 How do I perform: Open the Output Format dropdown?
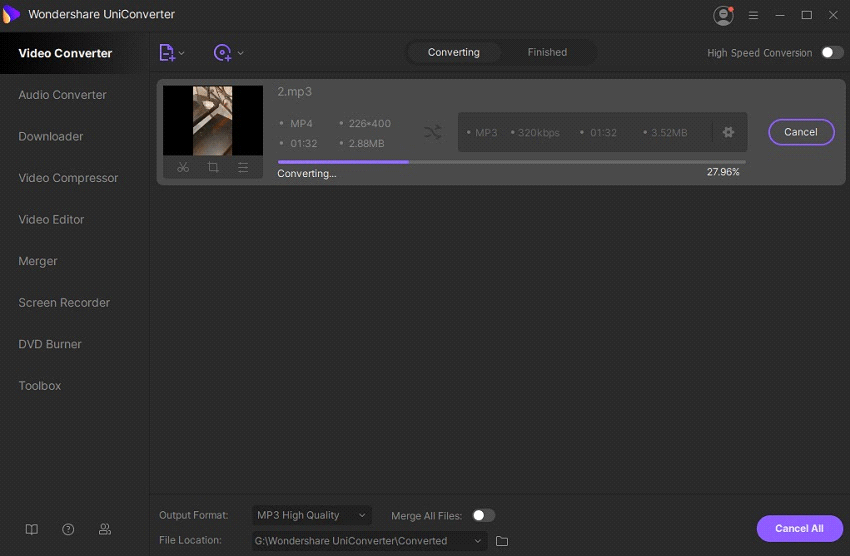[312, 515]
